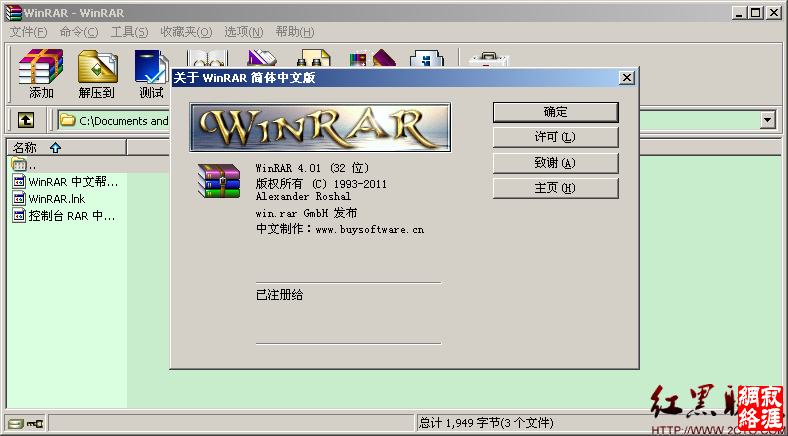Image resolution: width=788 pixels, height=436 pixels.
Task: Confirm with the 确定 button
Action: click(555, 112)
